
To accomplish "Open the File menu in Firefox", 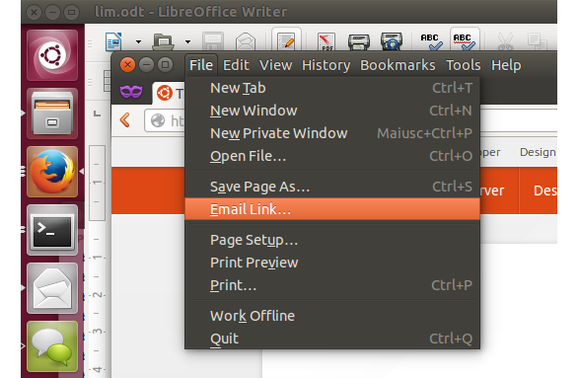I will 201,65.
